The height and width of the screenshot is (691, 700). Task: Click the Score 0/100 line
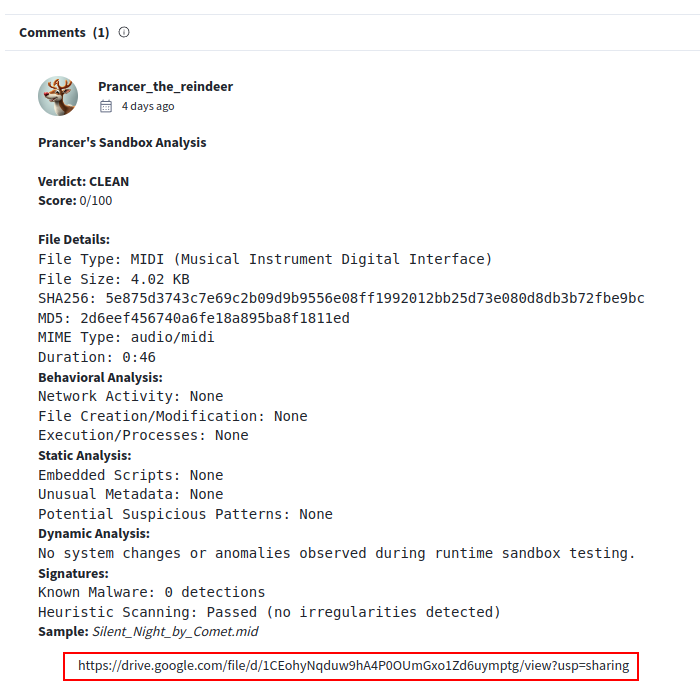[75, 201]
